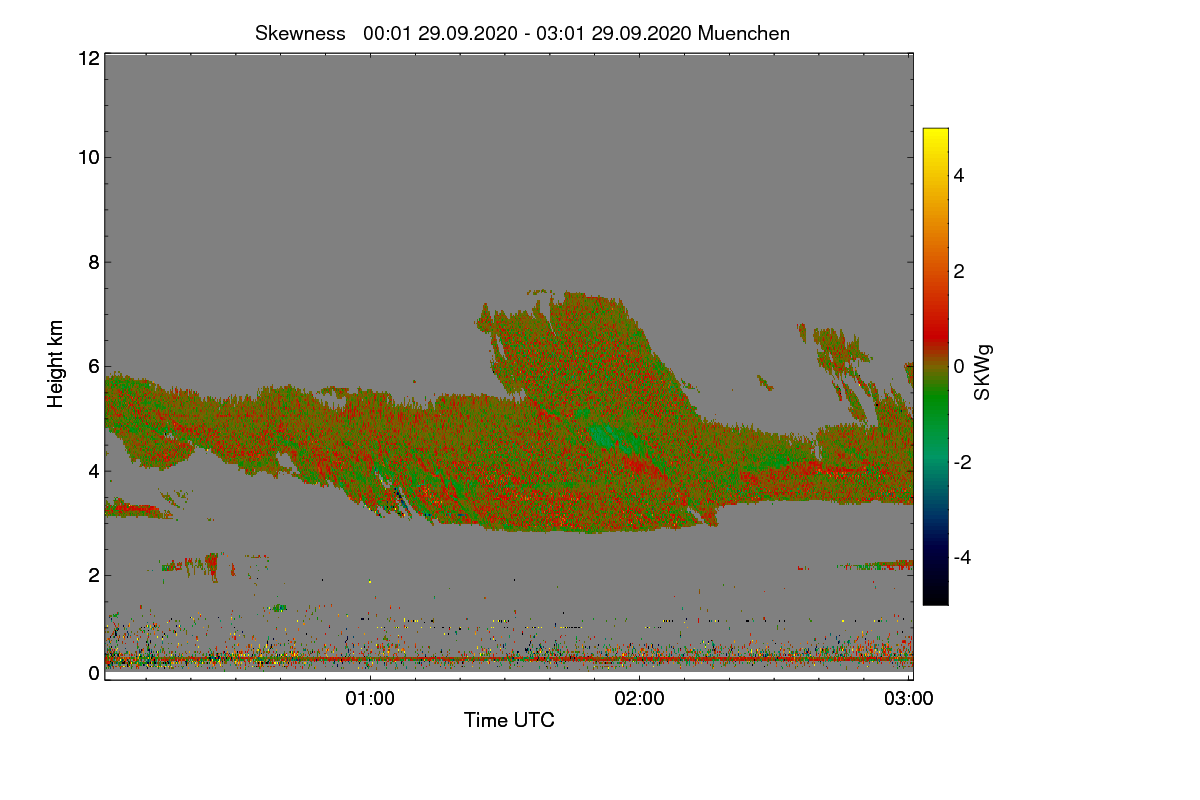1200x800 pixels.
Task: Click the 03:00 time axis label
Action: tap(909, 700)
